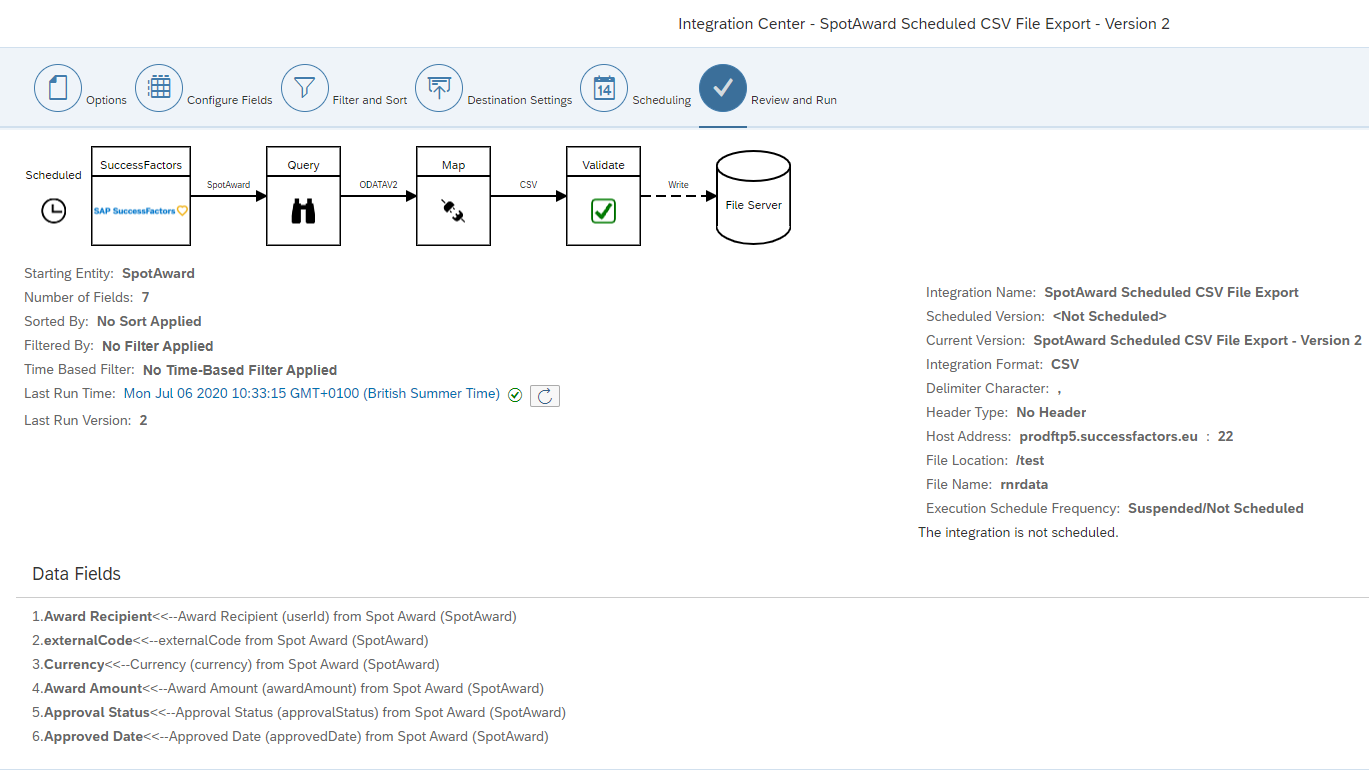This screenshot has height=770, width=1369.
Task: Click the externalCode data field row
Action: click(230, 640)
